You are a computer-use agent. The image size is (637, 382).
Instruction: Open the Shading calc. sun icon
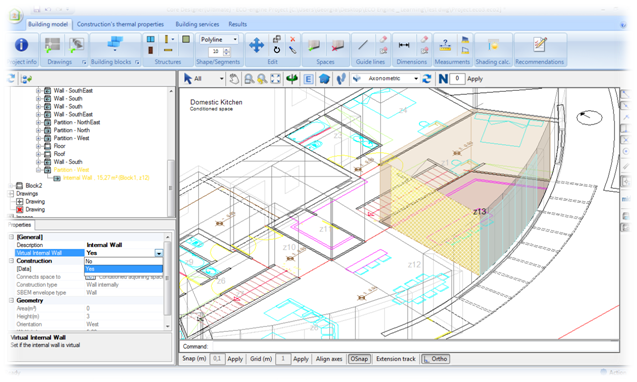click(493, 45)
